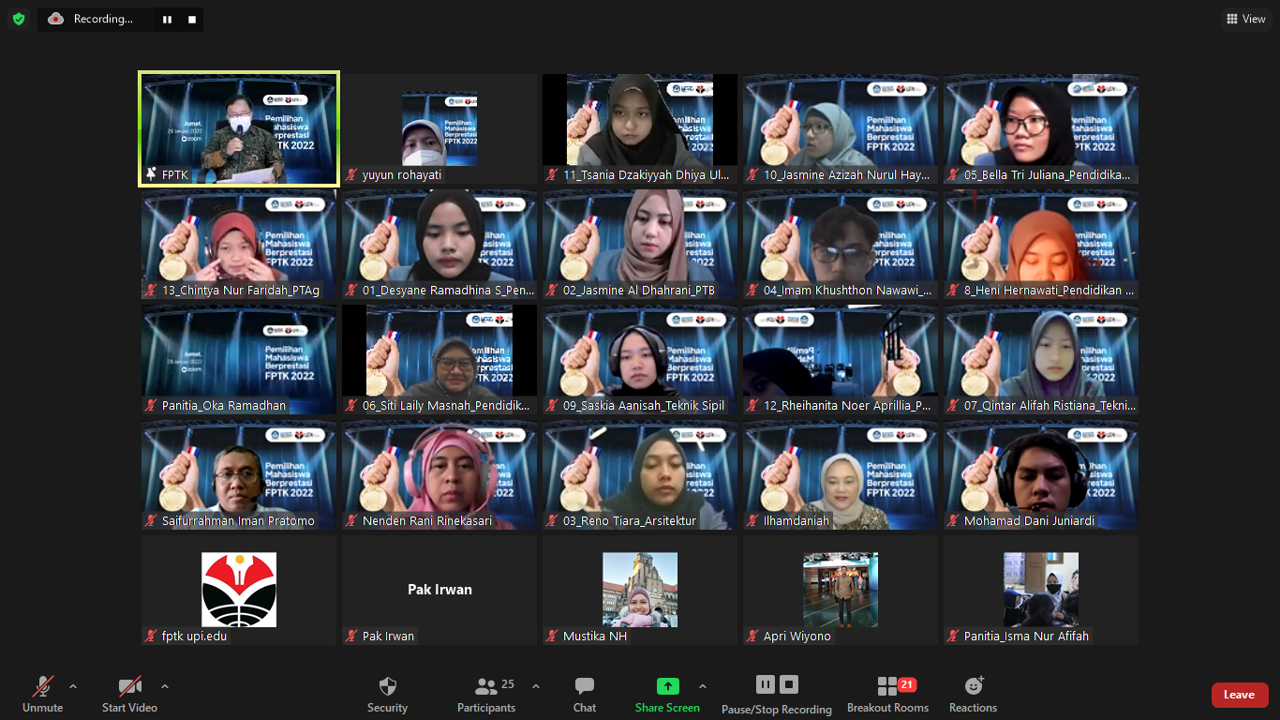1280x720 pixels.
Task: Click the red Leave button
Action: pos(1240,695)
